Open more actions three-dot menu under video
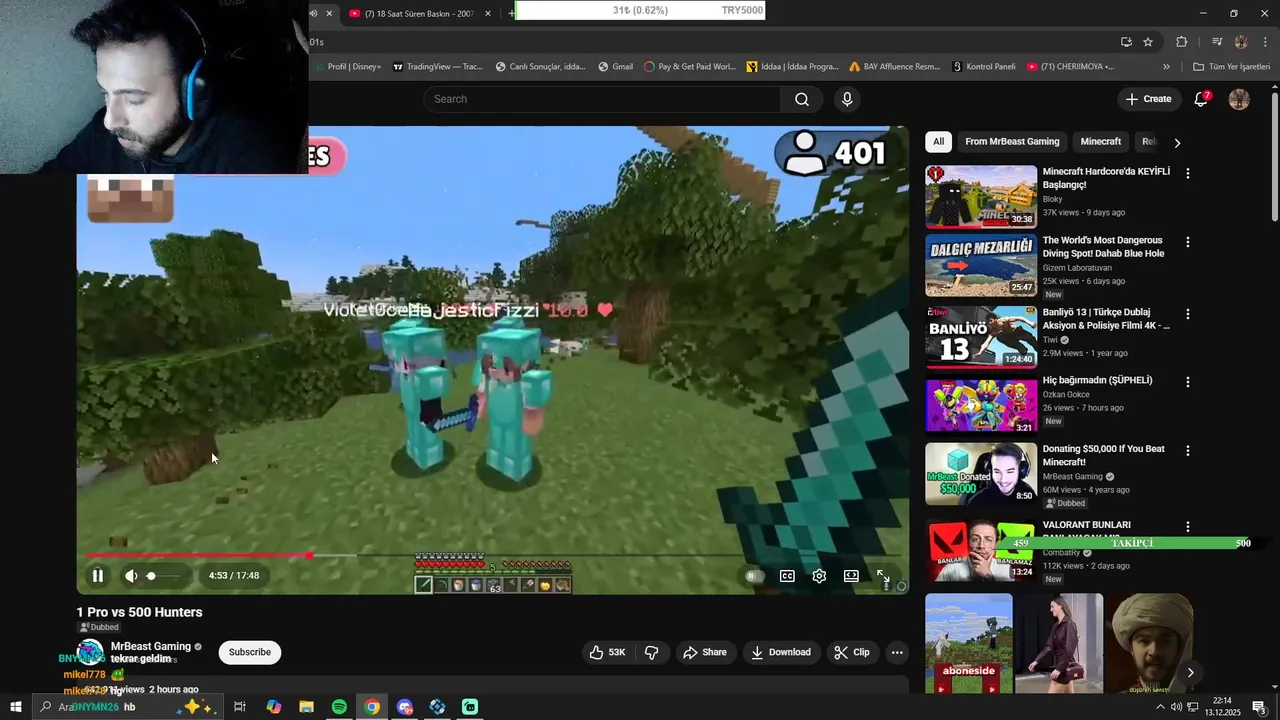 897,652
